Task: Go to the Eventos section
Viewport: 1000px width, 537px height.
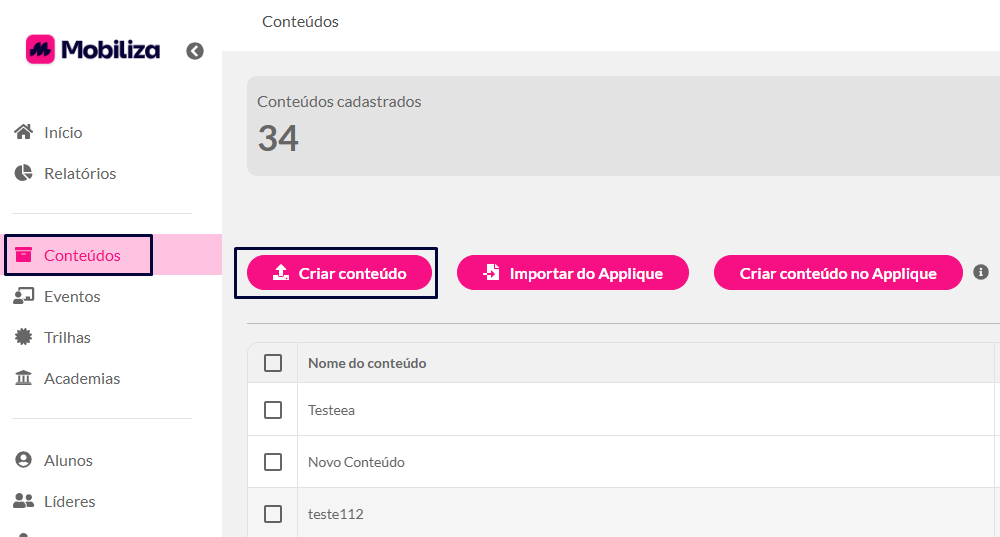Action: (72, 297)
